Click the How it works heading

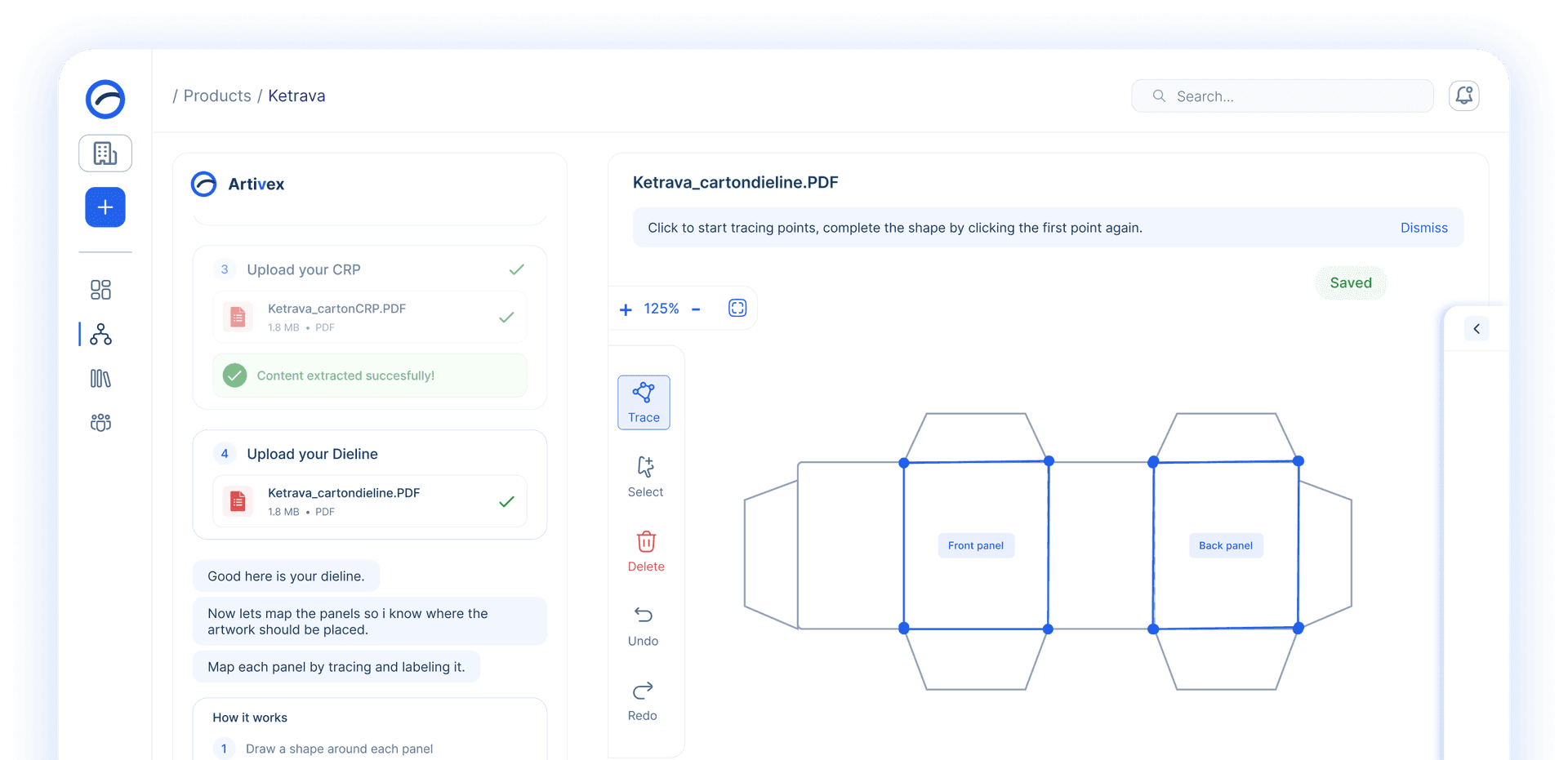pos(250,718)
